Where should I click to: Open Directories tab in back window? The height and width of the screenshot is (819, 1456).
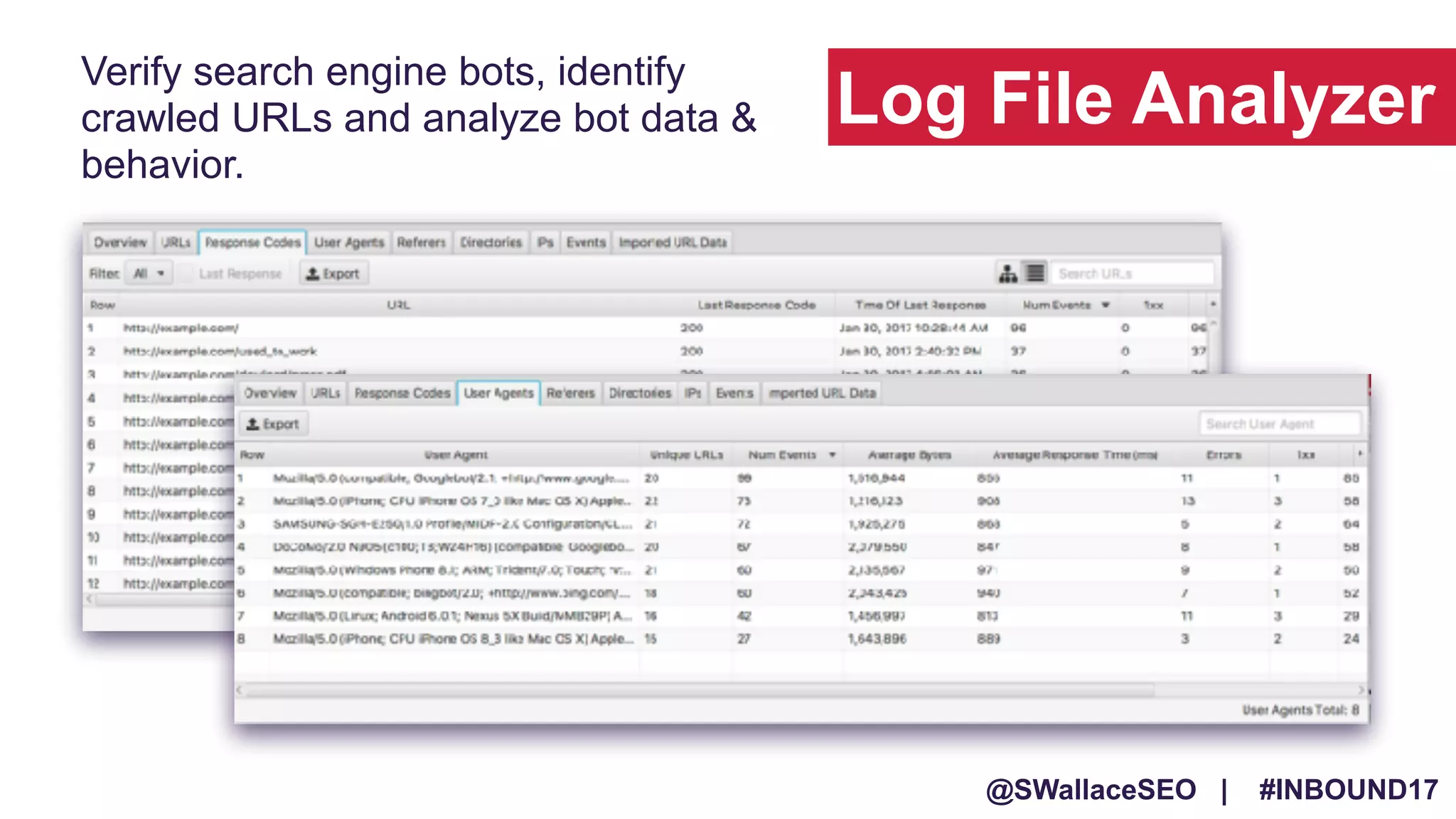pos(491,242)
